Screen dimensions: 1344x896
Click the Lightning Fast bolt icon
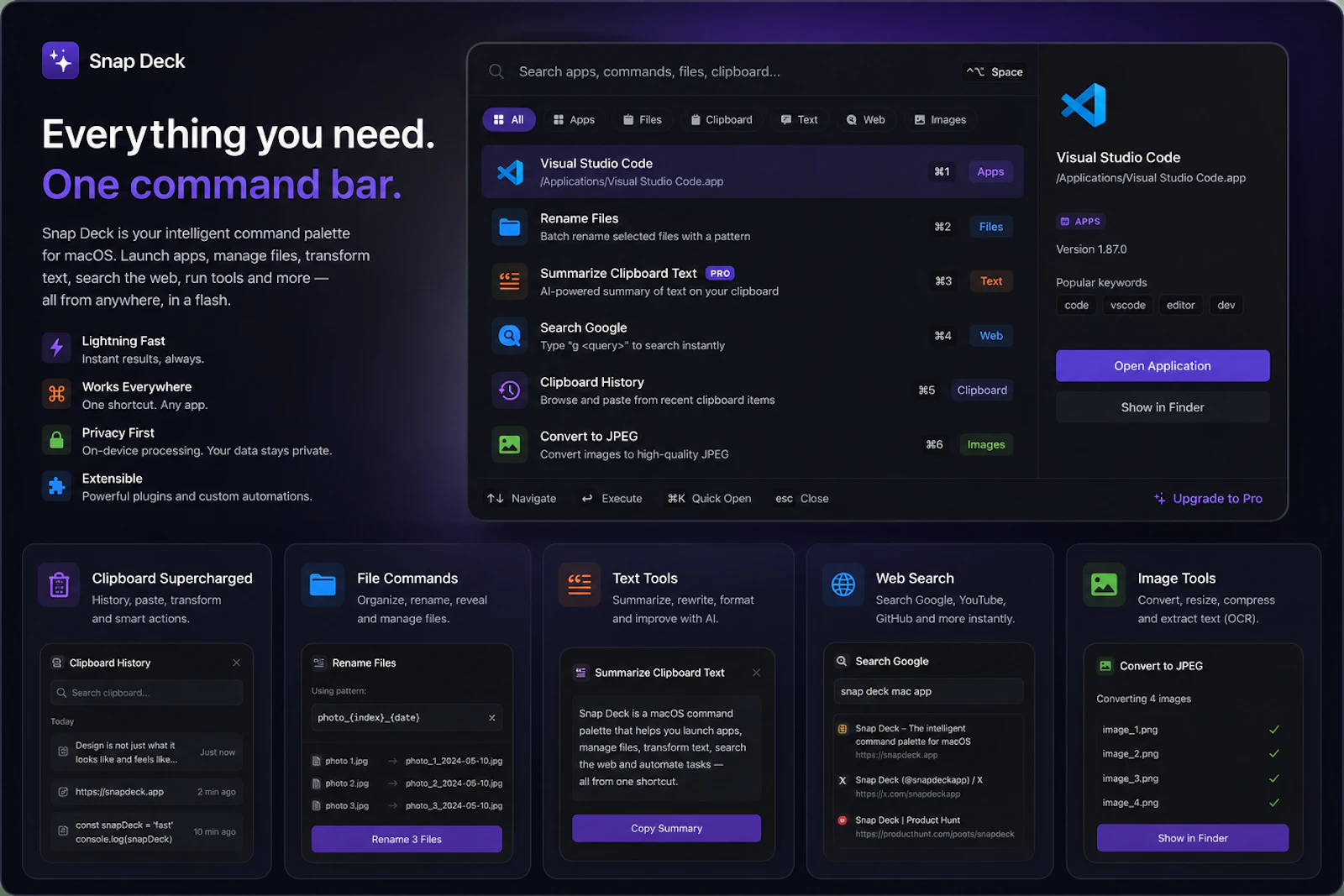56,348
